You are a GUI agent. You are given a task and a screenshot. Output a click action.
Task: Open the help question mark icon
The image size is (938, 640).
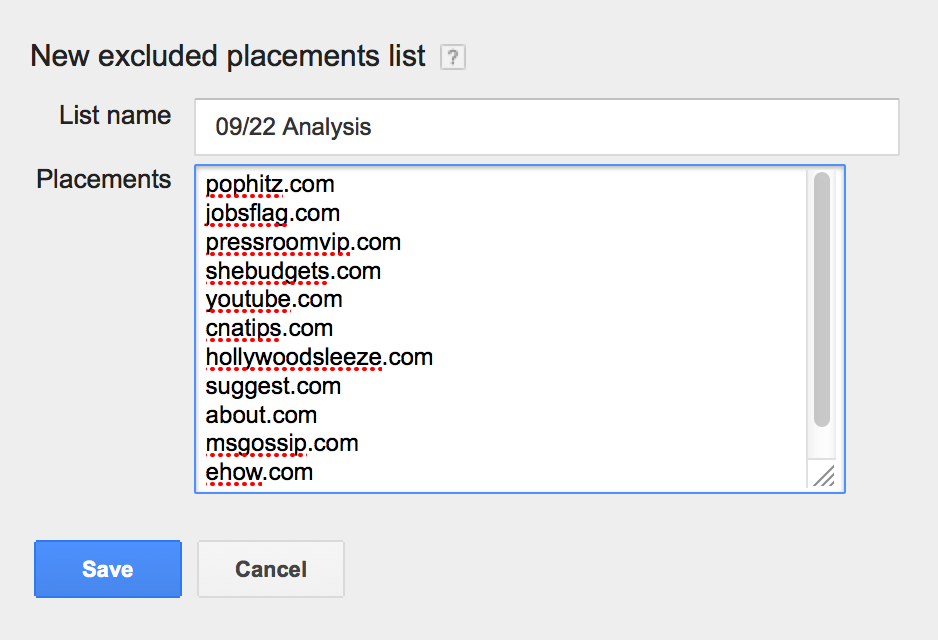(x=453, y=57)
